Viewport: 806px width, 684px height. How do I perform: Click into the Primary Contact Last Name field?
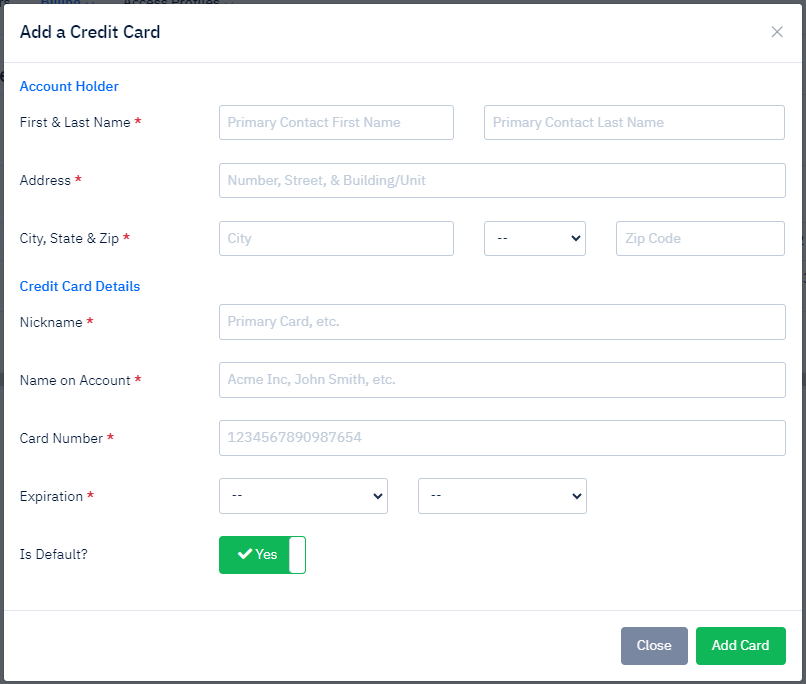(x=634, y=123)
